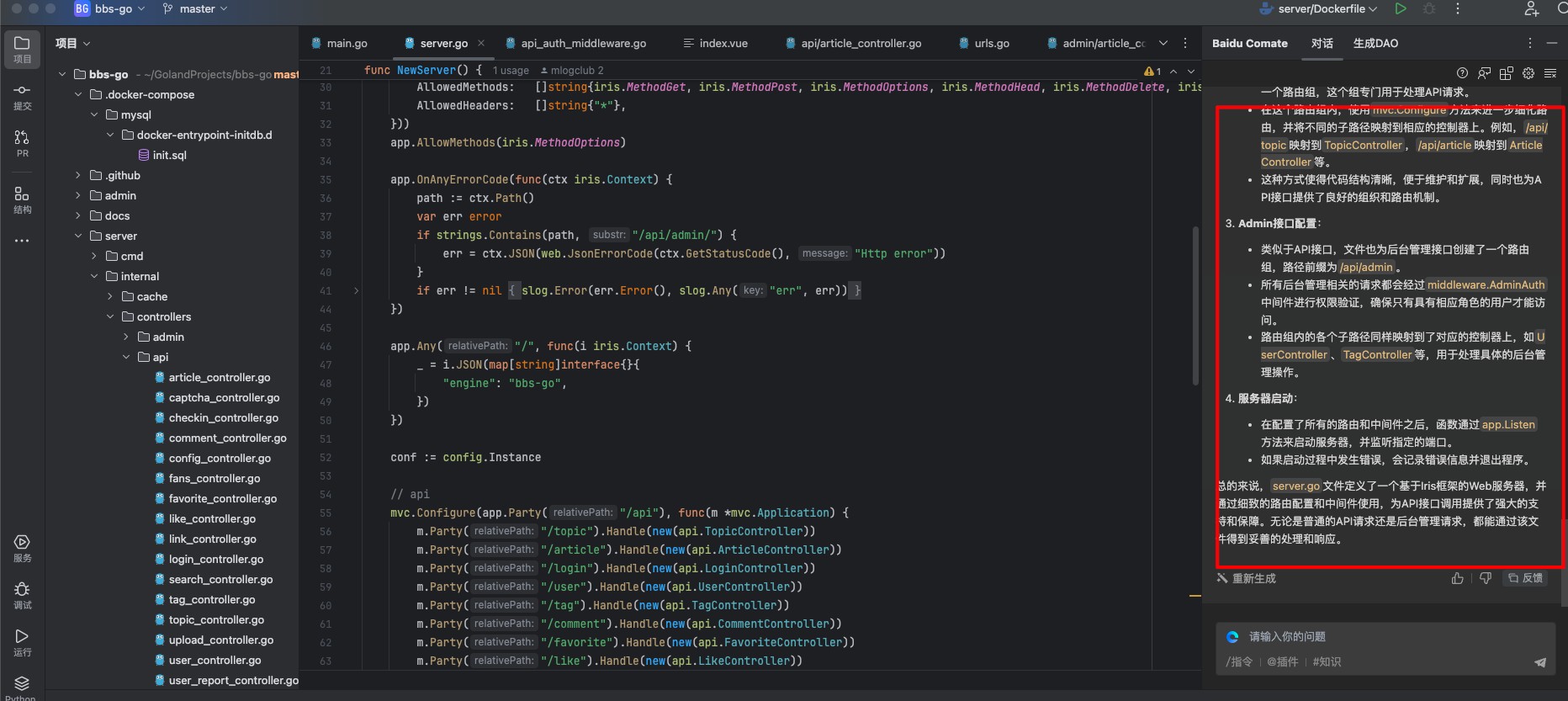Screen dimensions: 1568x701
Task: Expand the .github folder
Action: point(78,175)
